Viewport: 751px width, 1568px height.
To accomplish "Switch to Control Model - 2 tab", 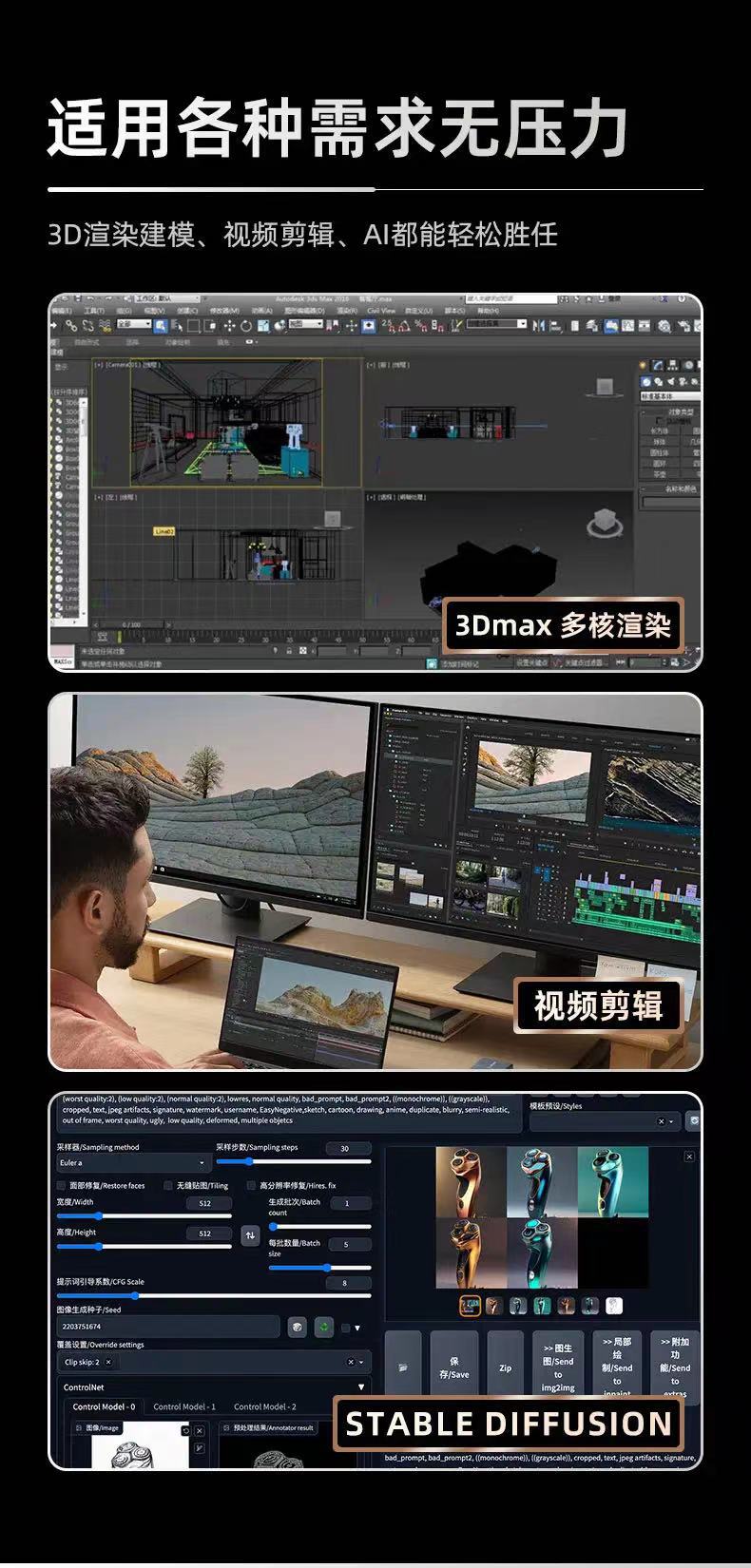I will [x=265, y=1406].
